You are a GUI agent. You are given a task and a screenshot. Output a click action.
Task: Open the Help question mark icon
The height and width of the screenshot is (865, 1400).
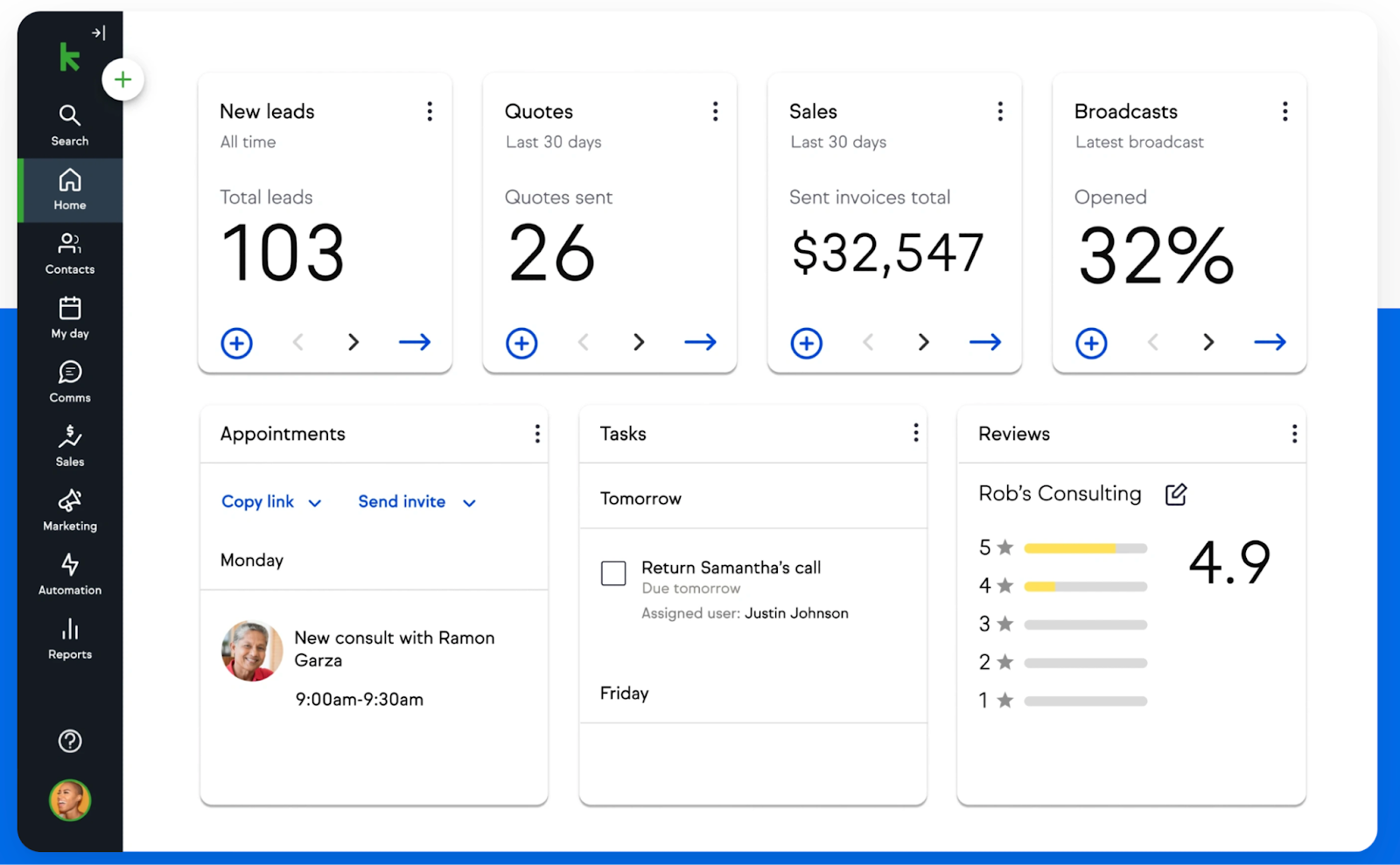point(70,741)
